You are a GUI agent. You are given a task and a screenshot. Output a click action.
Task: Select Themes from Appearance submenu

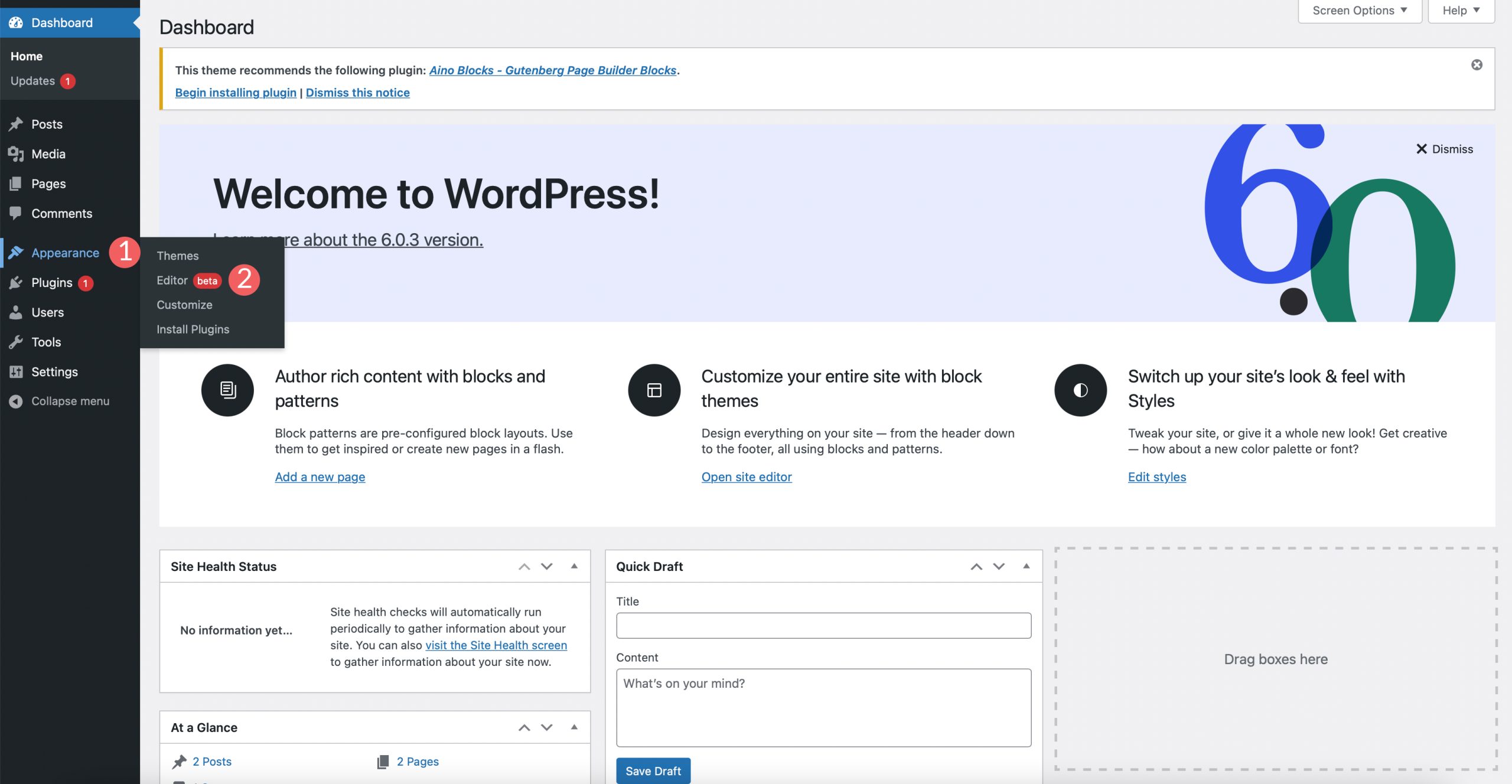coord(177,256)
